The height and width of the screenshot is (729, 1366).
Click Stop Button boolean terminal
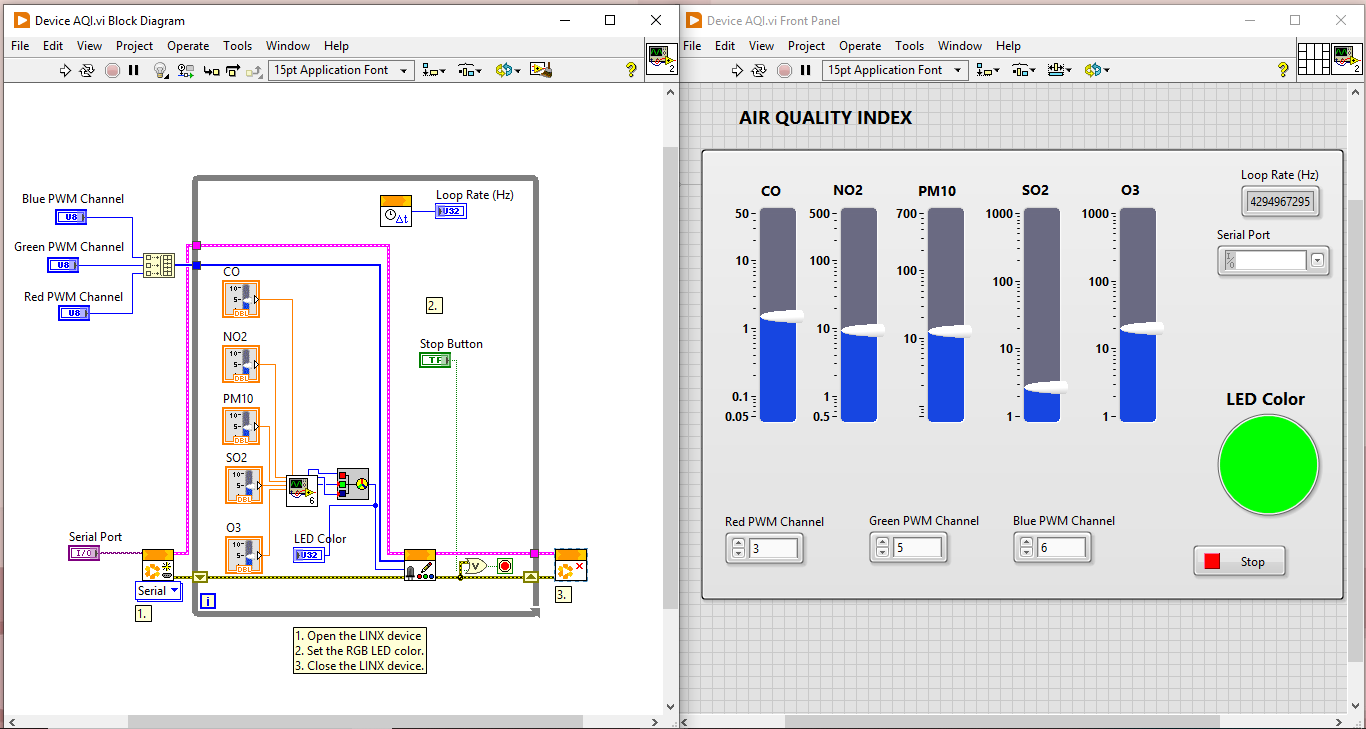coord(435,360)
